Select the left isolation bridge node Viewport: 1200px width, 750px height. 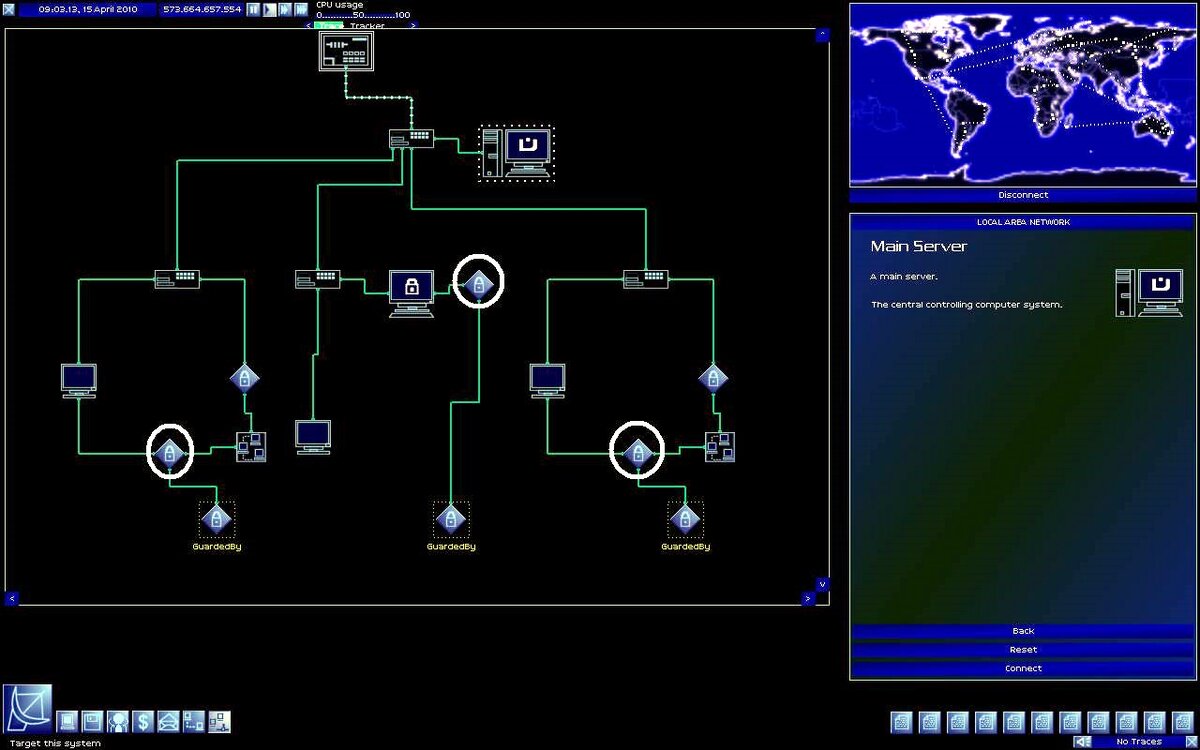click(x=251, y=446)
